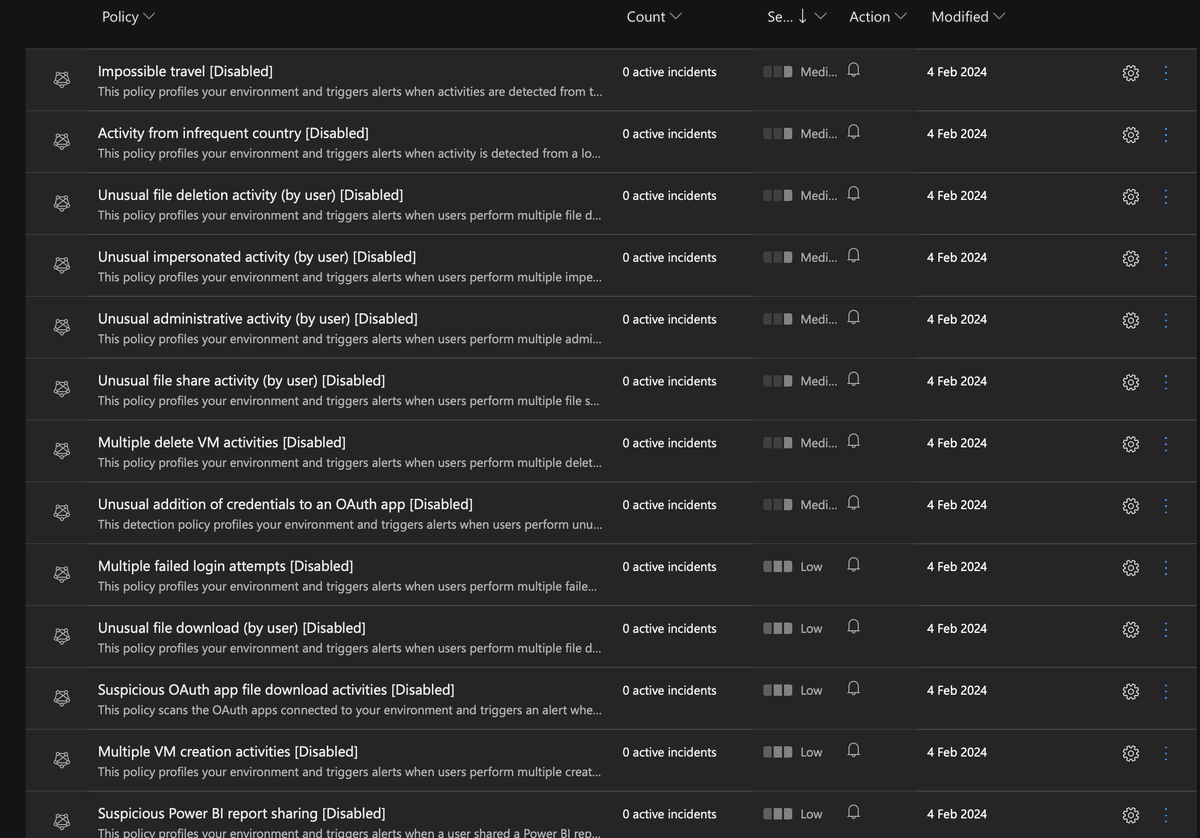Open Multiple delete VM activities [Disabled] policy
Viewport: 1200px width, 838px height.
pyautogui.click(x=222, y=442)
